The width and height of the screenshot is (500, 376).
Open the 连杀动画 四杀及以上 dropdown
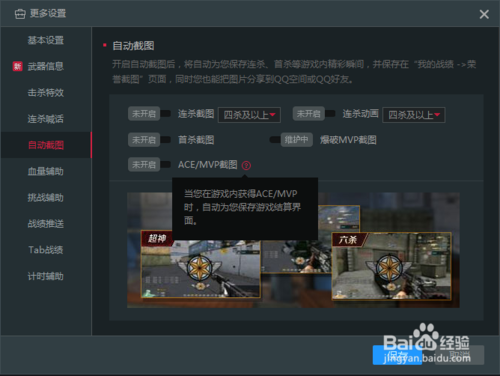point(414,115)
